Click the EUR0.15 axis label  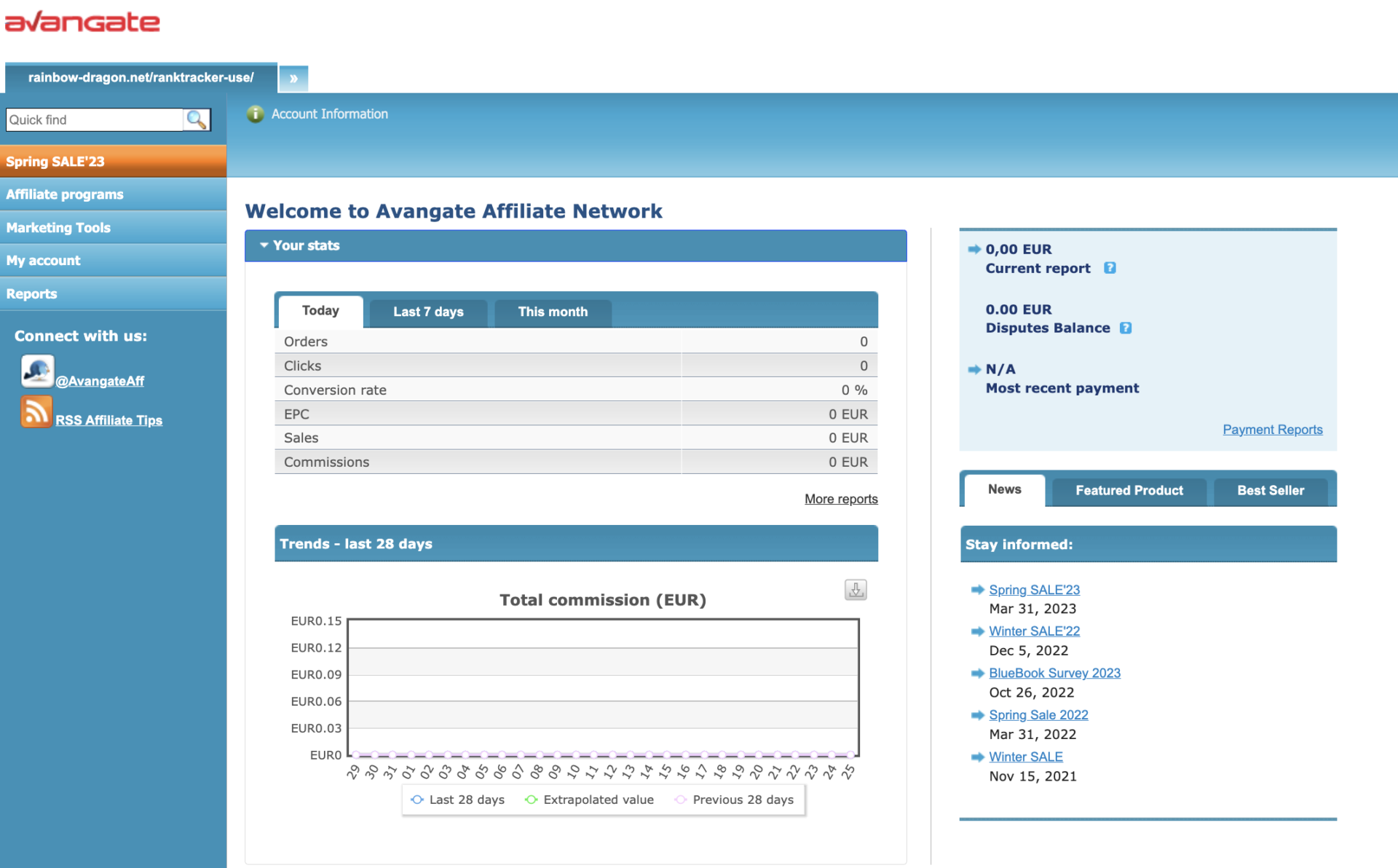[x=316, y=621]
